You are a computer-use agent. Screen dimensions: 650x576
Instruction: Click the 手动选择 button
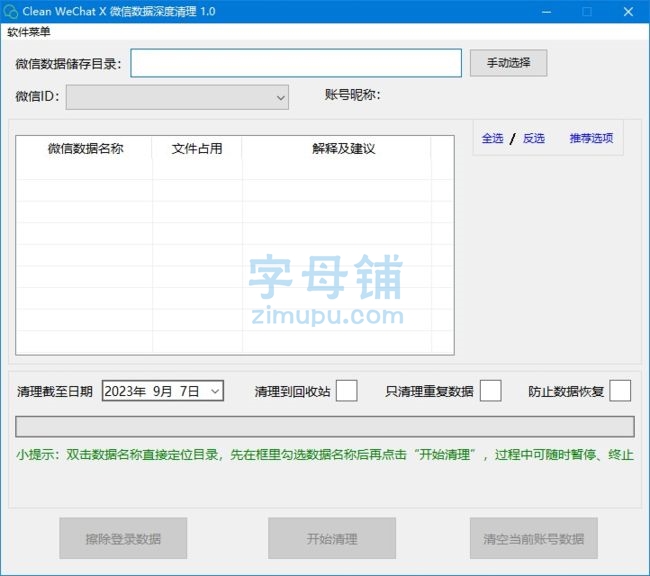point(508,63)
